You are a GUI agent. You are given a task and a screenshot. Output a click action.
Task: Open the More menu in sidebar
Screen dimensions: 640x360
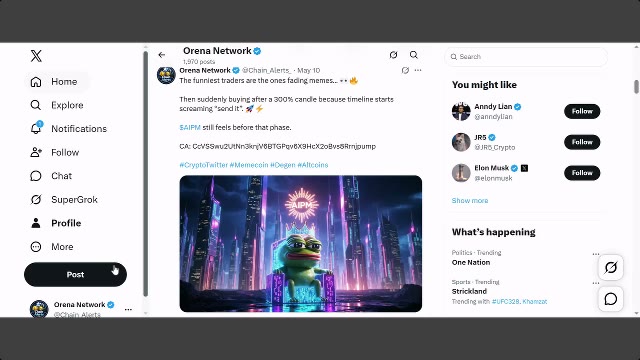(53, 247)
